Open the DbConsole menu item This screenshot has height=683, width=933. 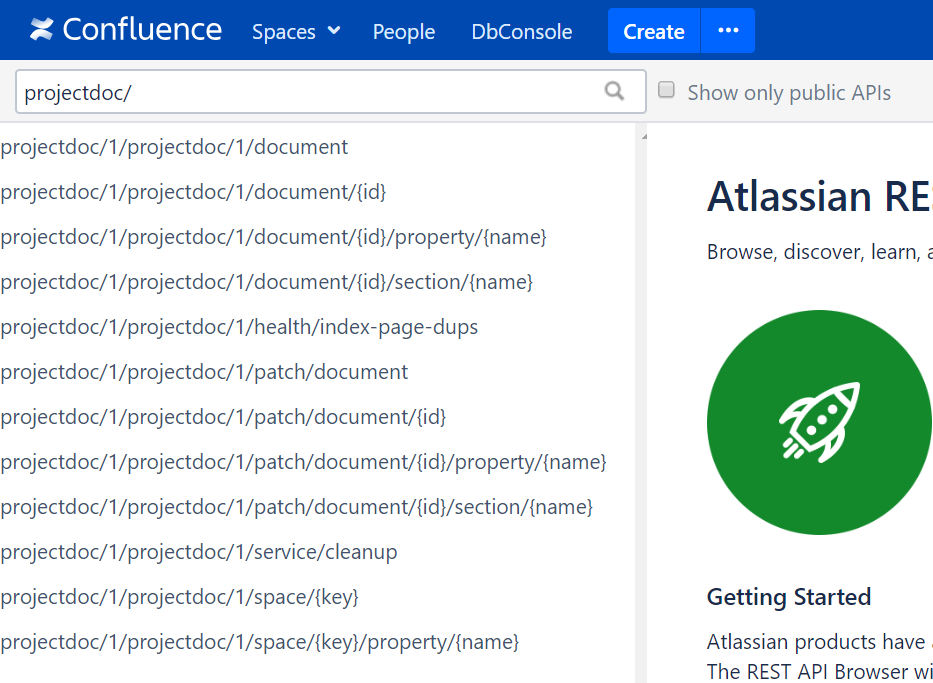521,31
